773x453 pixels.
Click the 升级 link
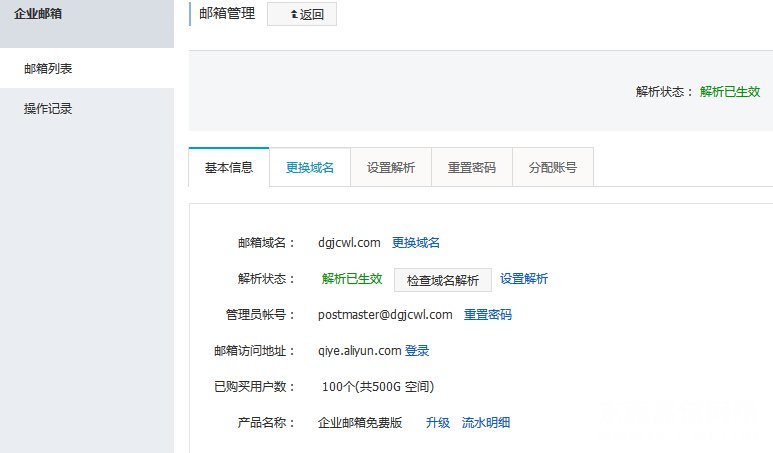click(x=438, y=422)
